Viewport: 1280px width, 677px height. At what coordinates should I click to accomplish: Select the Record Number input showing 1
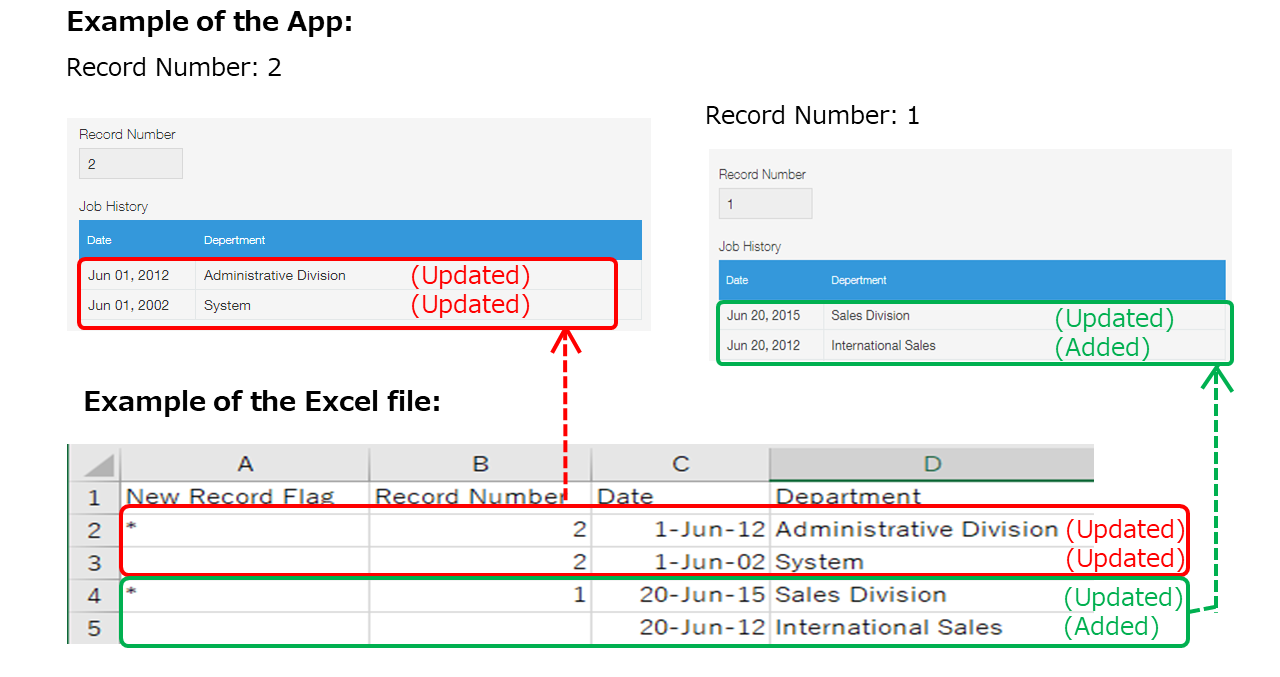(x=765, y=203)
